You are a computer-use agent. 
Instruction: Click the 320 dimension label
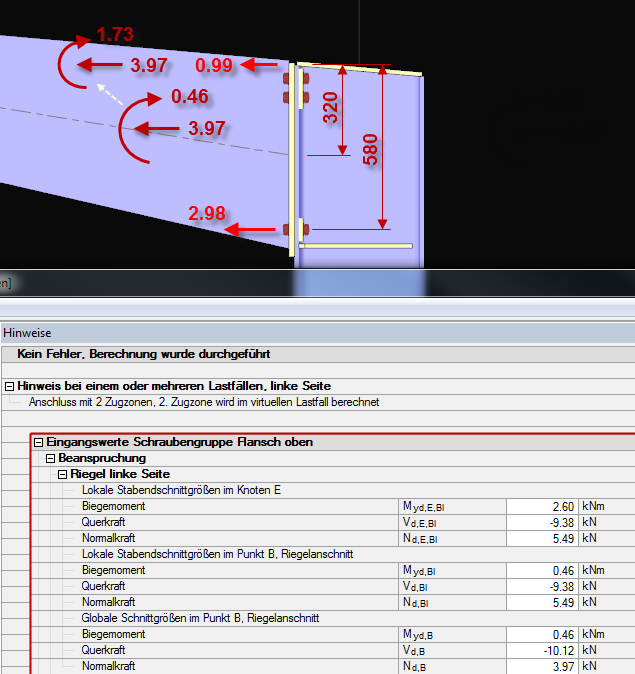(331, 107)
